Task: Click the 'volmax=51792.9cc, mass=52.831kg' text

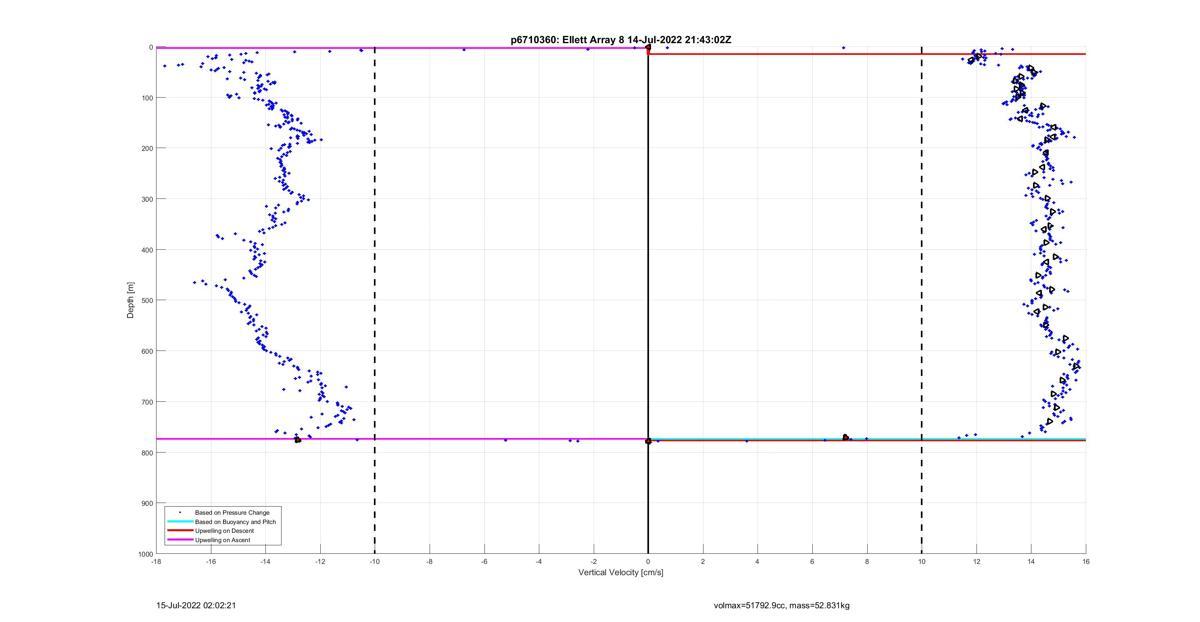Action: click(781, 605)
